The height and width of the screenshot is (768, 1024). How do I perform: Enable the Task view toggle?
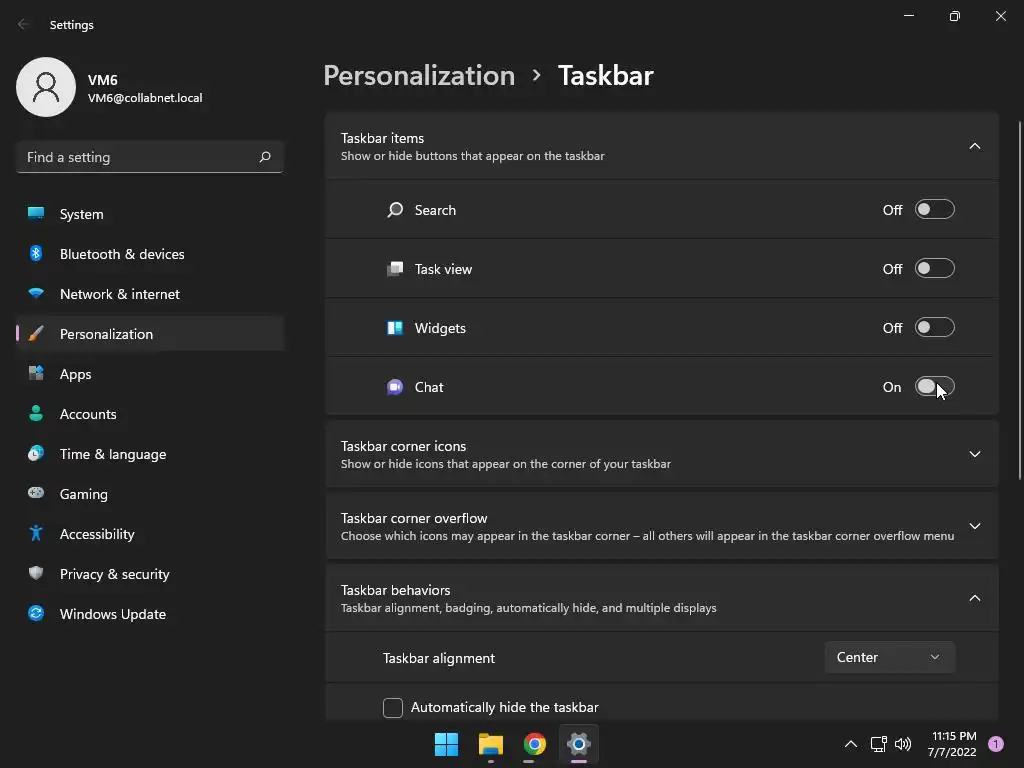pos(934,269)
